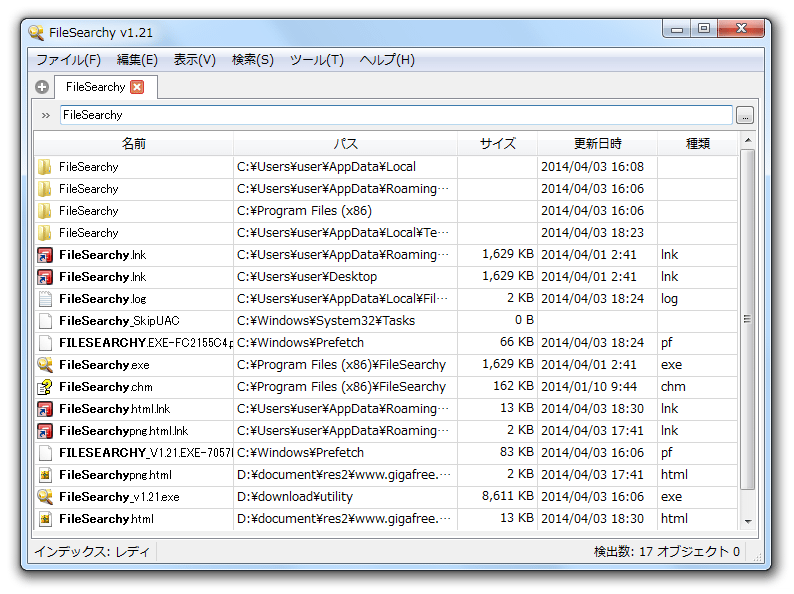
Task: Click the FileSearchy.html.lnk shortcut icon
Action: tap(45, 409)
